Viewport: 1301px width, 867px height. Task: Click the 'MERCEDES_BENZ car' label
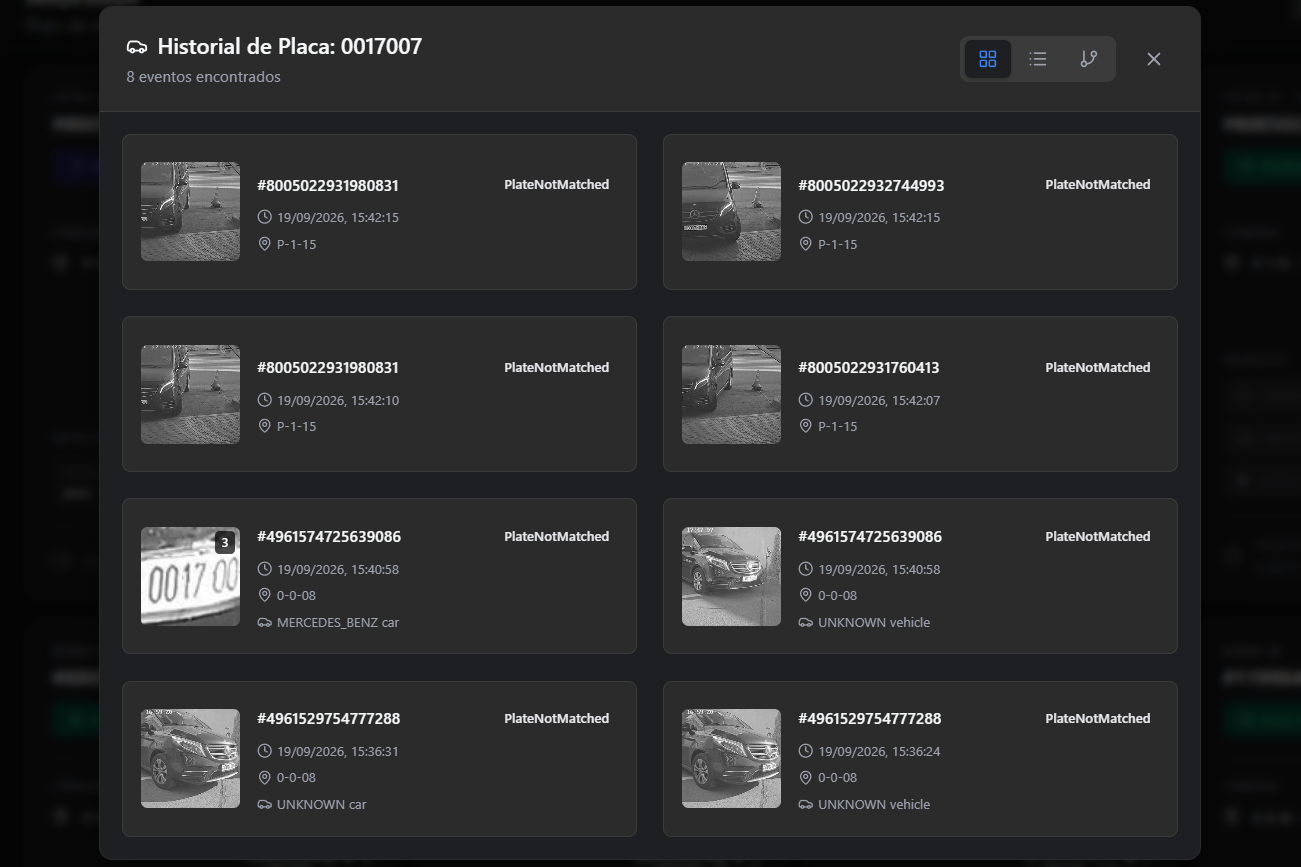click(338, 622)
